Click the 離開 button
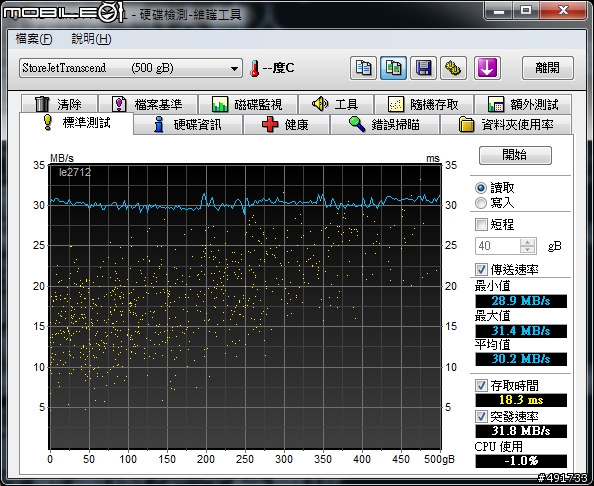This screenshot has width=594, height=486. 547,68
